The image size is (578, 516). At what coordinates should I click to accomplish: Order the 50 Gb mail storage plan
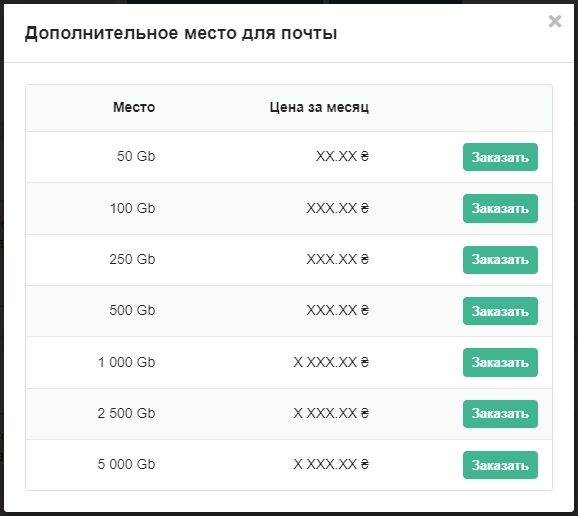click(500, 157)
